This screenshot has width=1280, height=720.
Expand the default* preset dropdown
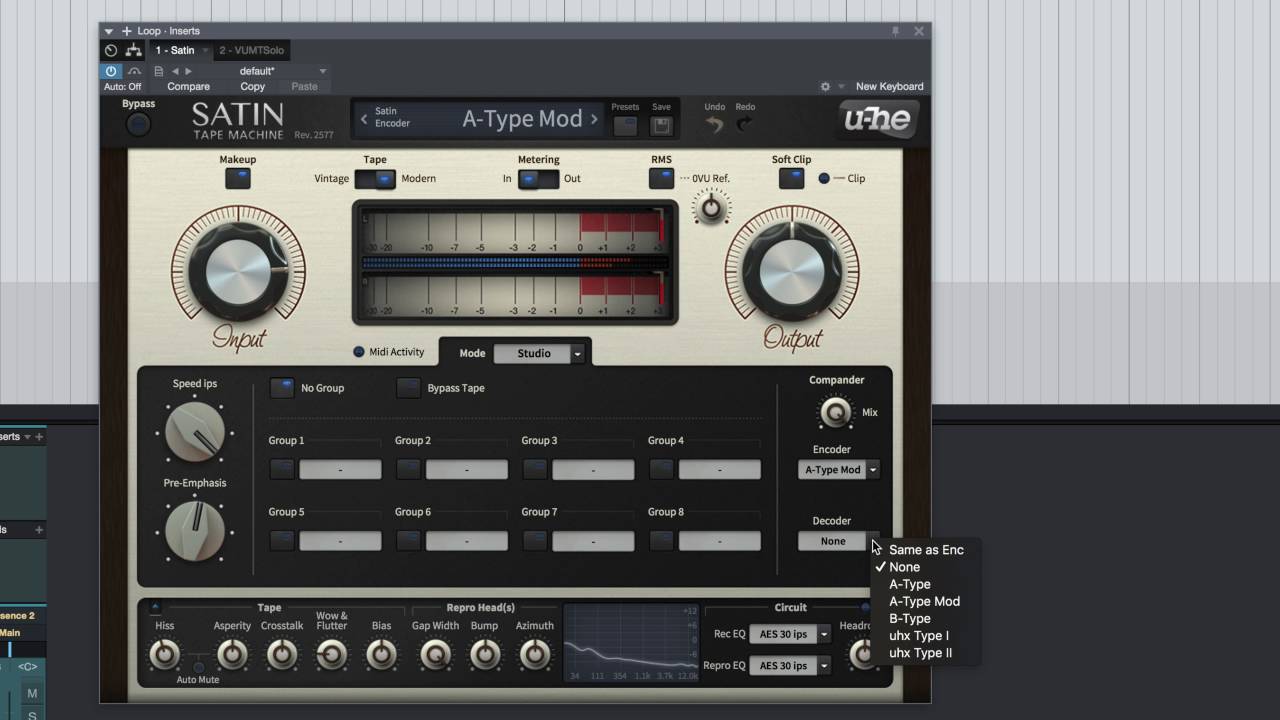(322, 71)
